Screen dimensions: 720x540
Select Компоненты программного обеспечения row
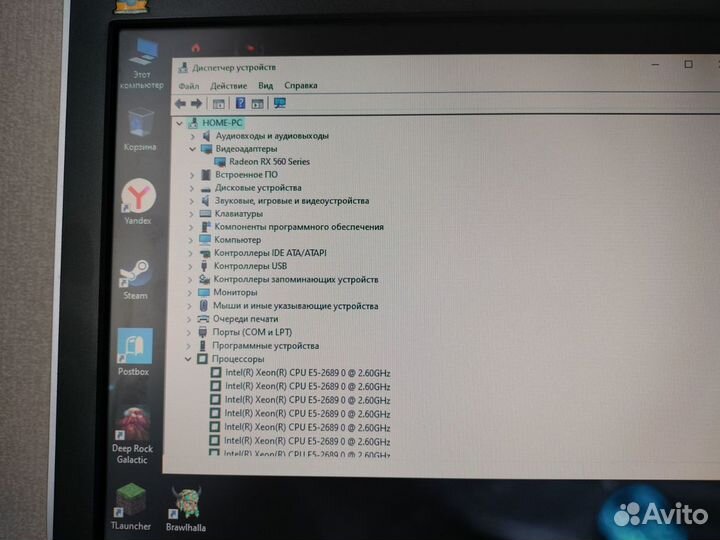click(x=299, y=227)
